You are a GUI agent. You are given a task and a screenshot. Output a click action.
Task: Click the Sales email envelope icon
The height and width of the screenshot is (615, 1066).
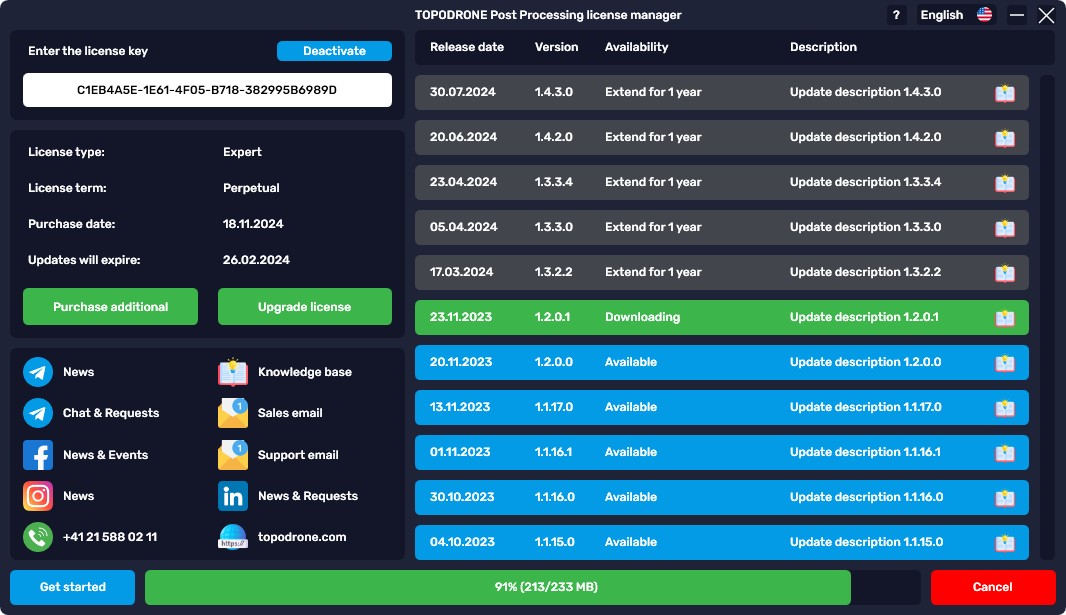point(233,413)
